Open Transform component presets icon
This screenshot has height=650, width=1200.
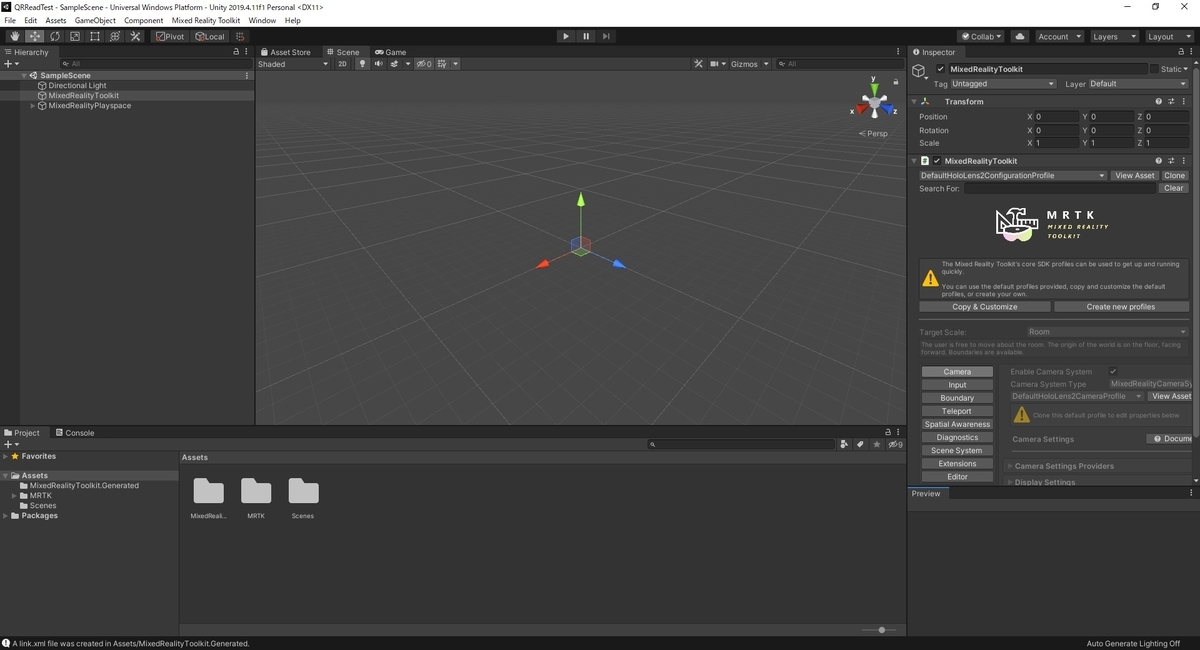[1171, 101]
